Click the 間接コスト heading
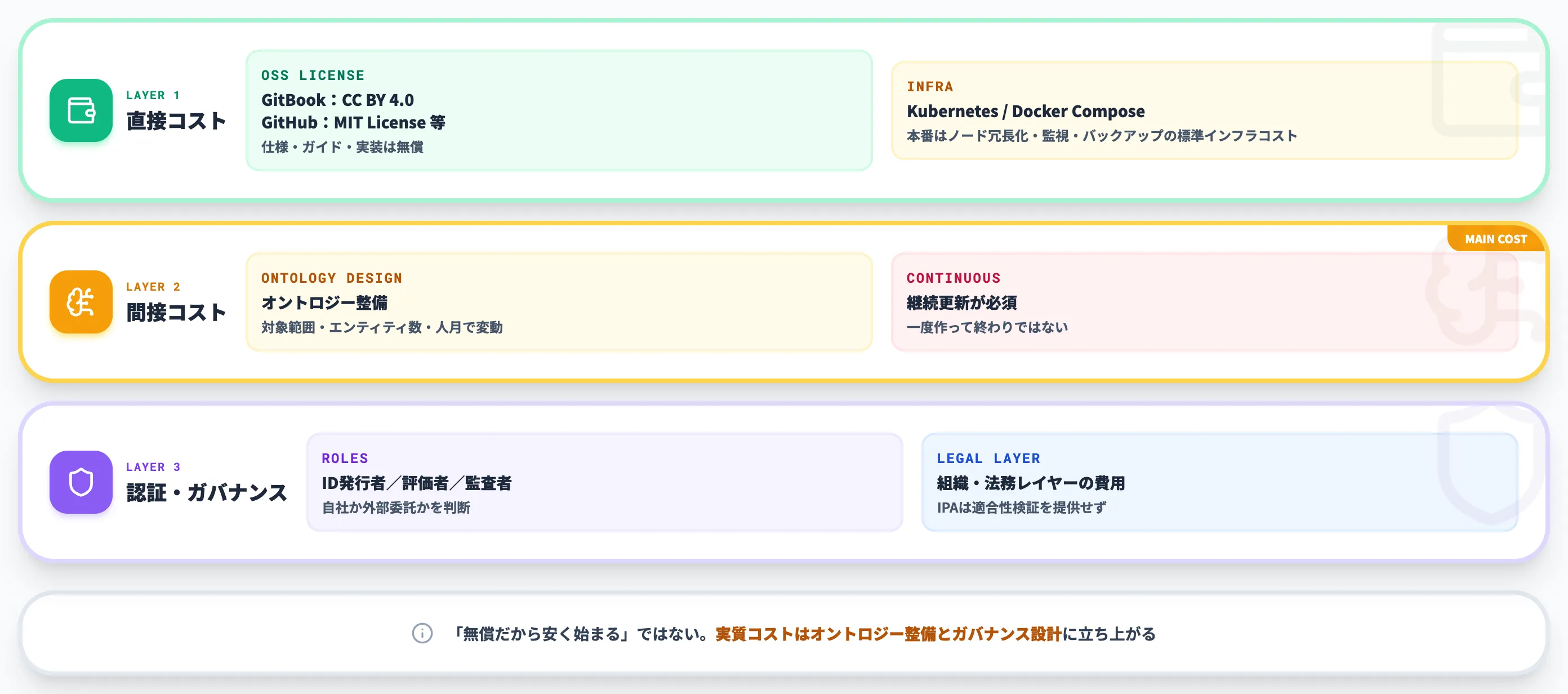Image resolution: width=1568 pixels, height=694 pixels. (x=176, y=312)
